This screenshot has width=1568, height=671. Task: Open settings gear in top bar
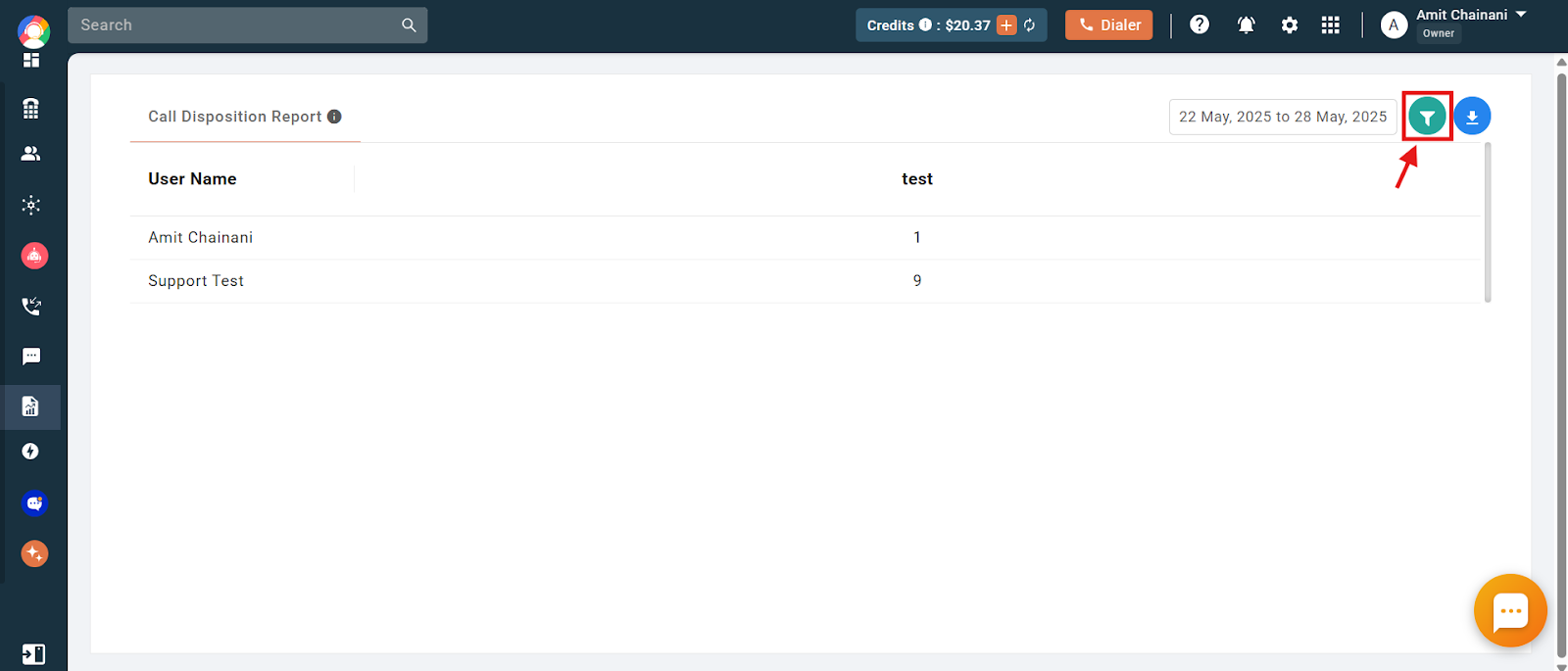[1290, 25]
